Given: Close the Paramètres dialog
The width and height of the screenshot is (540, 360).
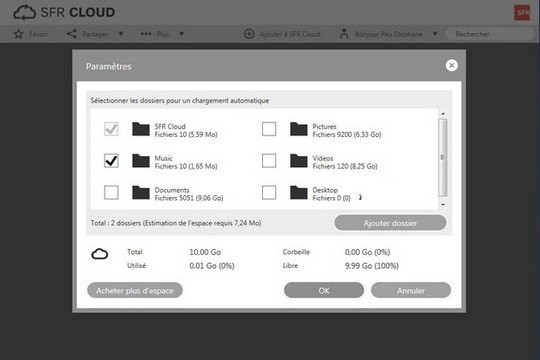Looking at the screenshot, I should (451, 65).
